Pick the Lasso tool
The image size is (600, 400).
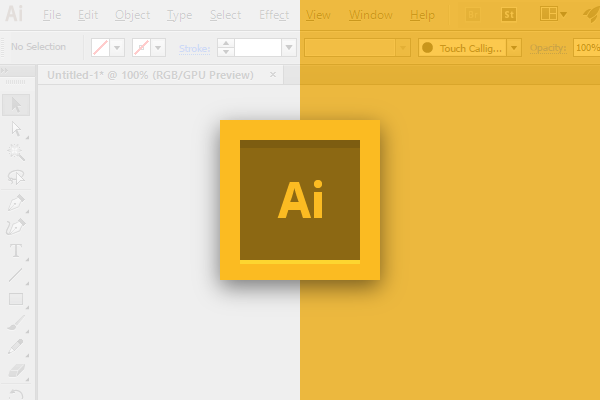coord(16,177)
